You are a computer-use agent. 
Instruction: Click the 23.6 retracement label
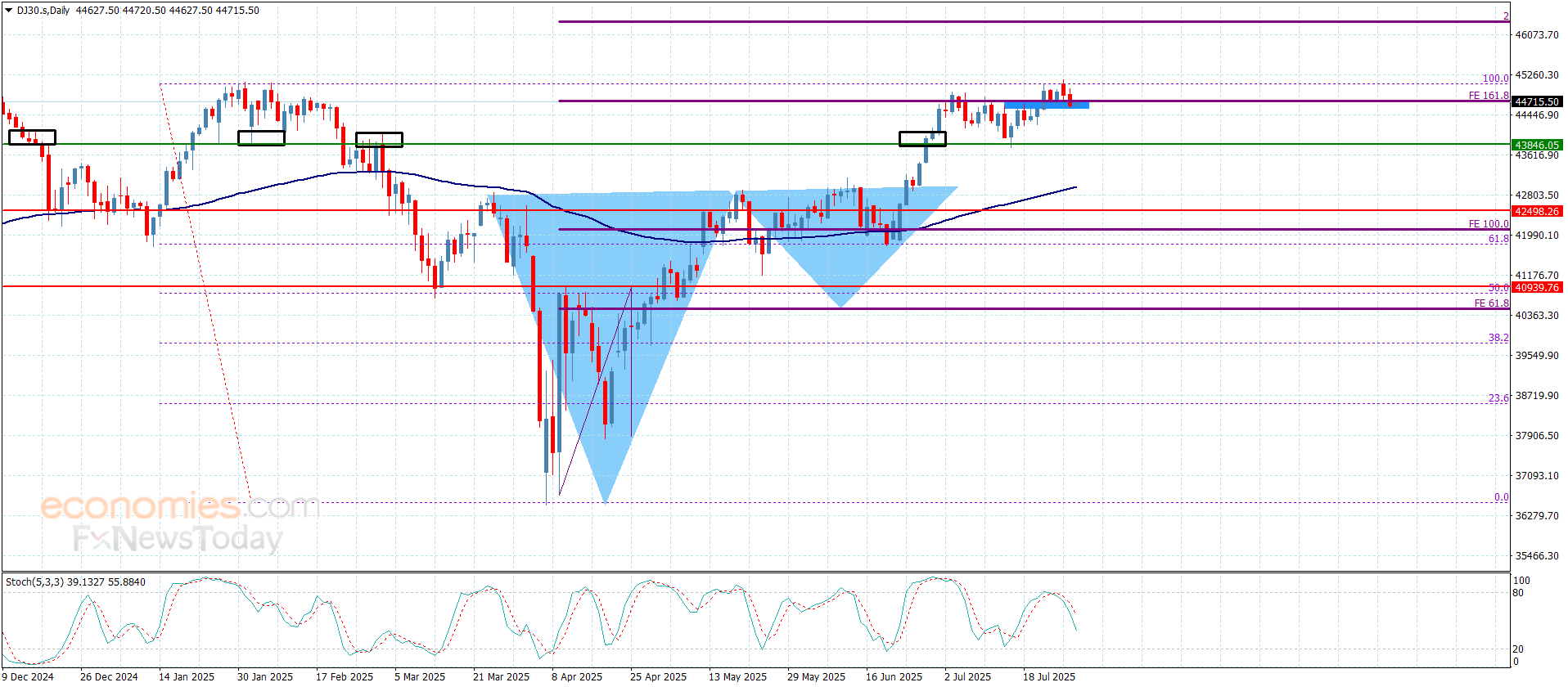tap(1498, 398)
